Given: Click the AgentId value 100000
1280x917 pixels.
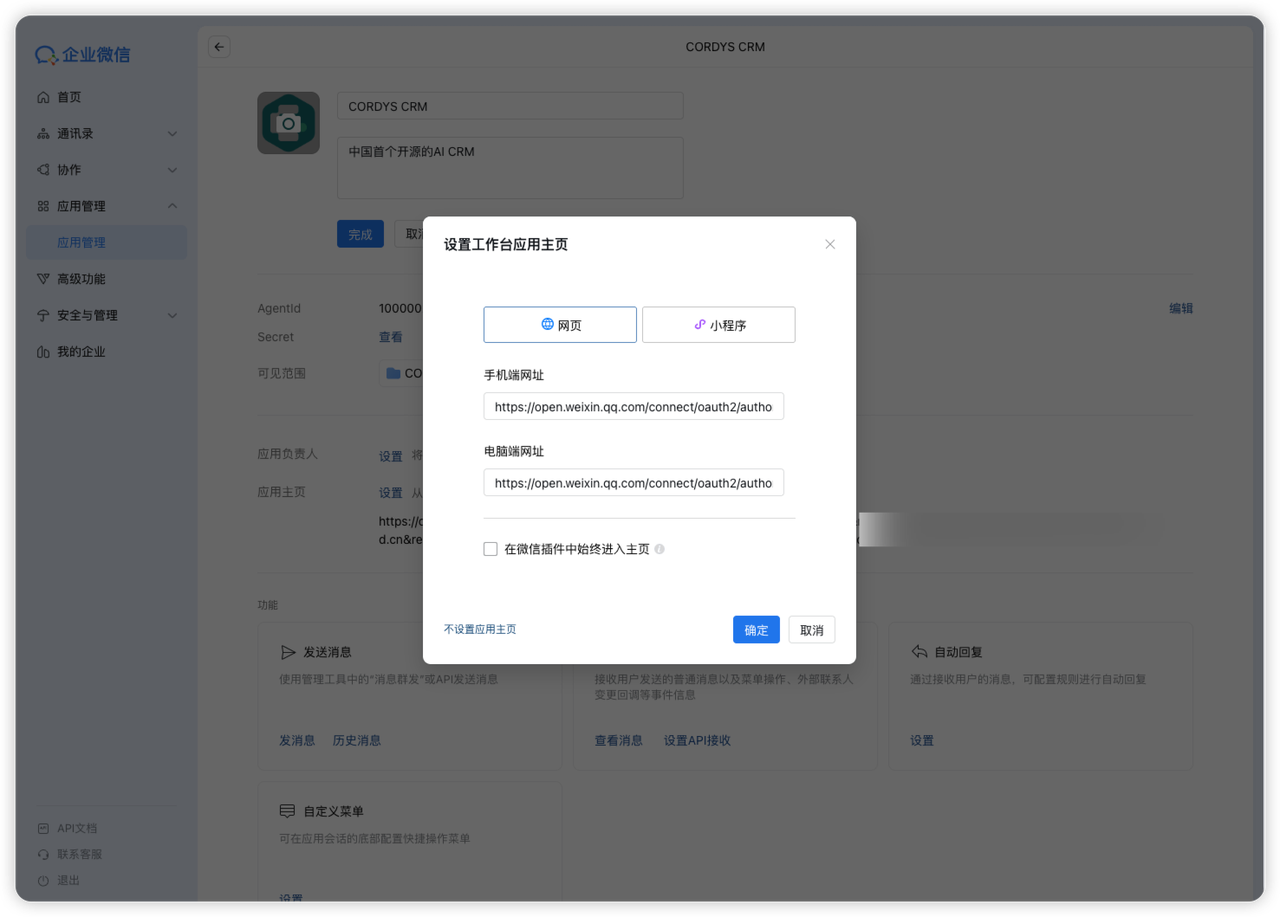Looking at the screenshot, I should click(400, 309).
